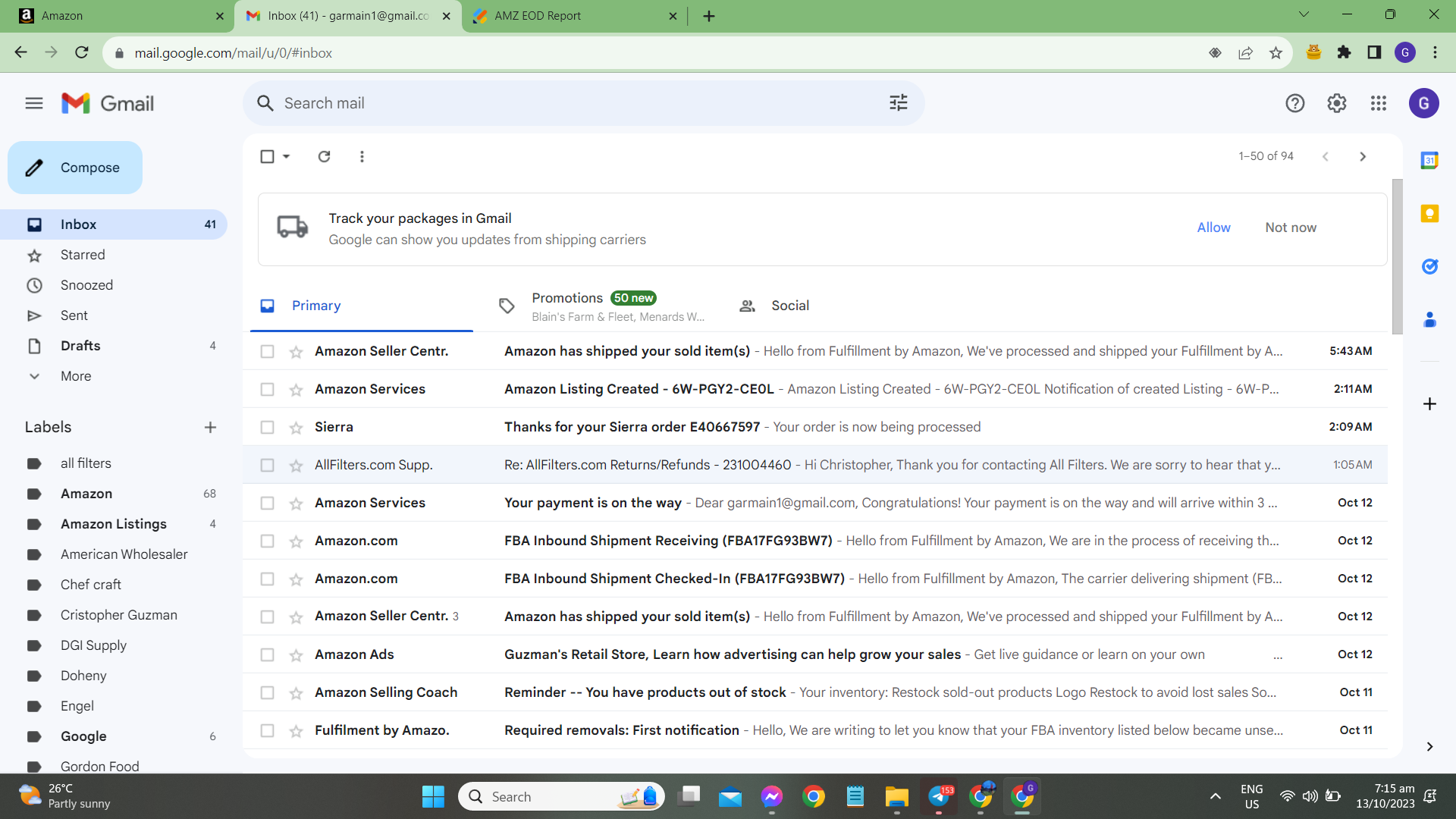The image size is (1456, 819).
Task: Open browser extensions puzzle icon
Action: [1345, 52]
